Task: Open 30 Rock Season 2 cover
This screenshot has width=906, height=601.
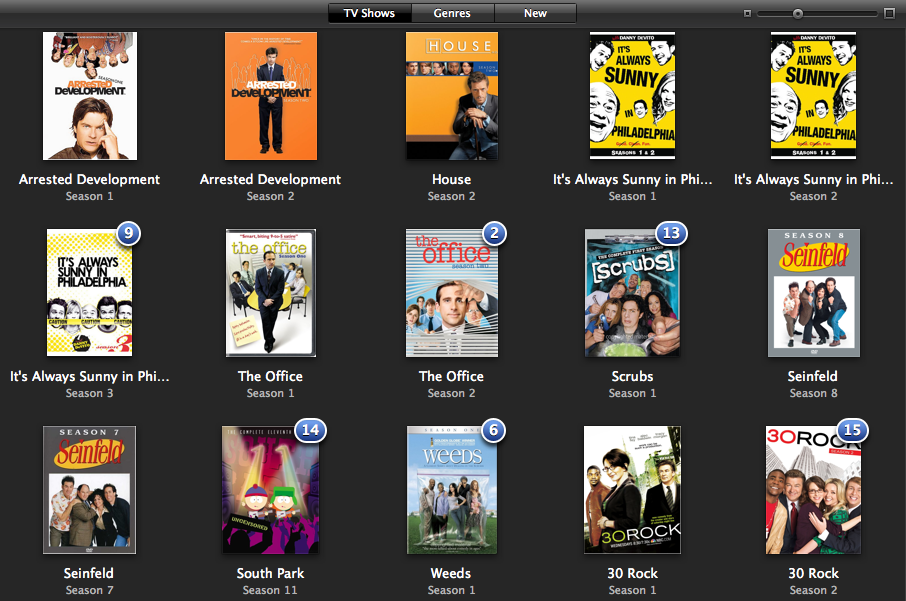Action: [814, 490]
